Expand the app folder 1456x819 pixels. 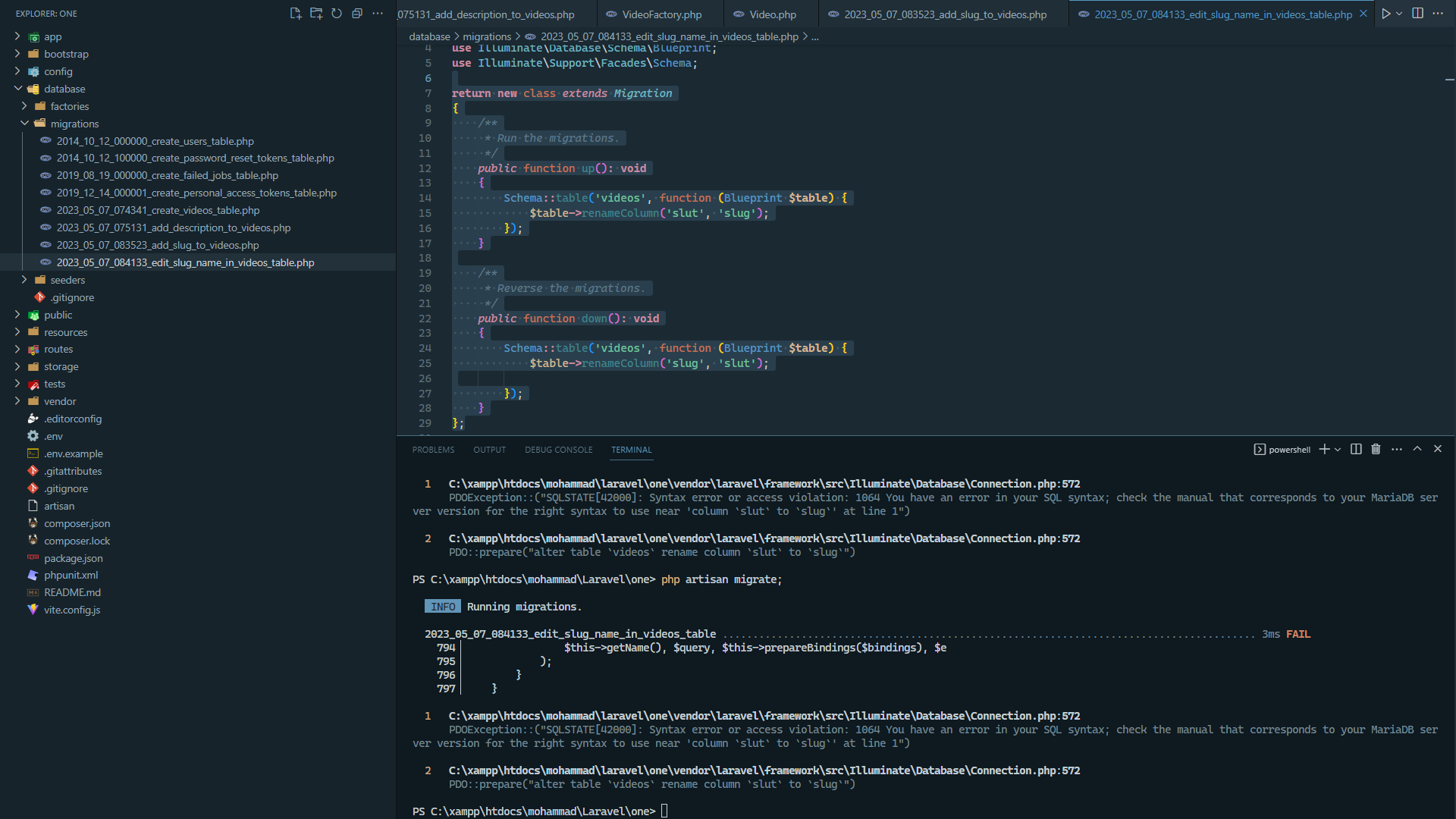point(52,36)
